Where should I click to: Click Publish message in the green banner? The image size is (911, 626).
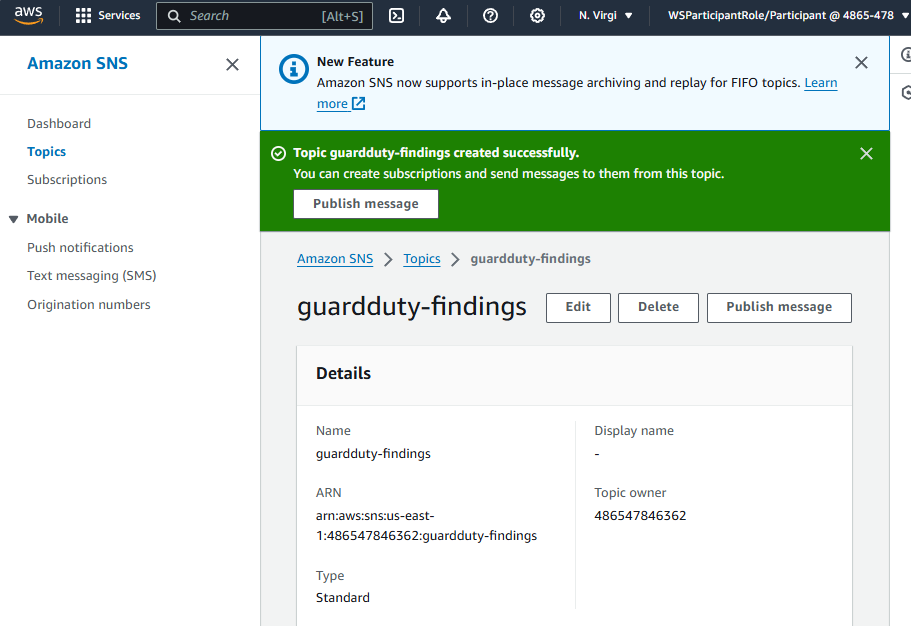(x=366, y=204)
